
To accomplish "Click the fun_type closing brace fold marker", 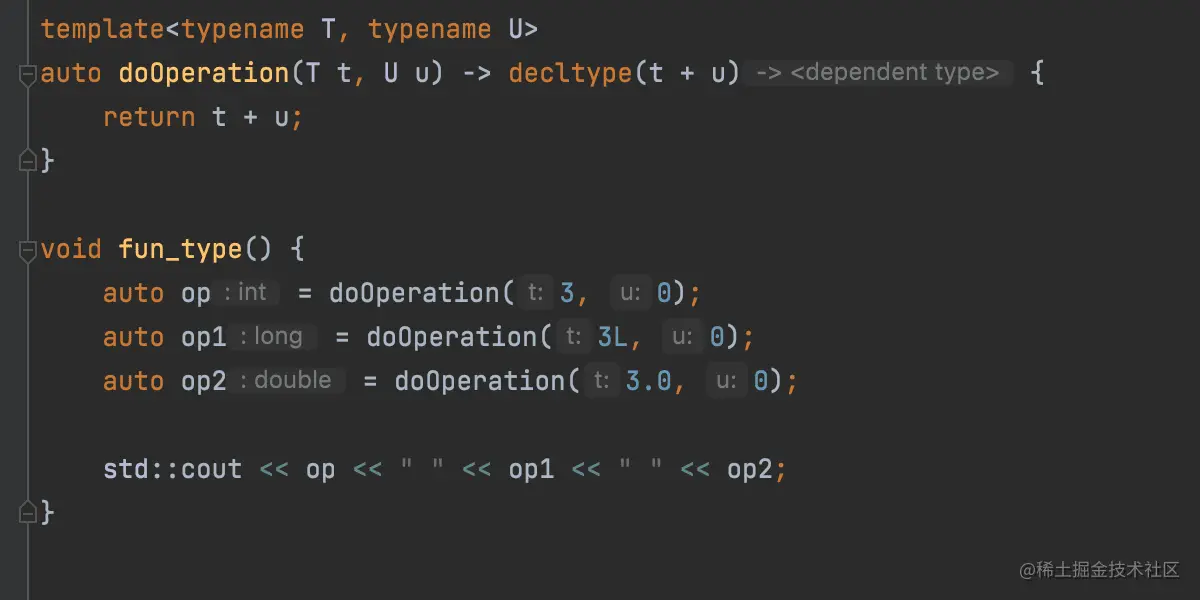I will (x=27, y=510).
